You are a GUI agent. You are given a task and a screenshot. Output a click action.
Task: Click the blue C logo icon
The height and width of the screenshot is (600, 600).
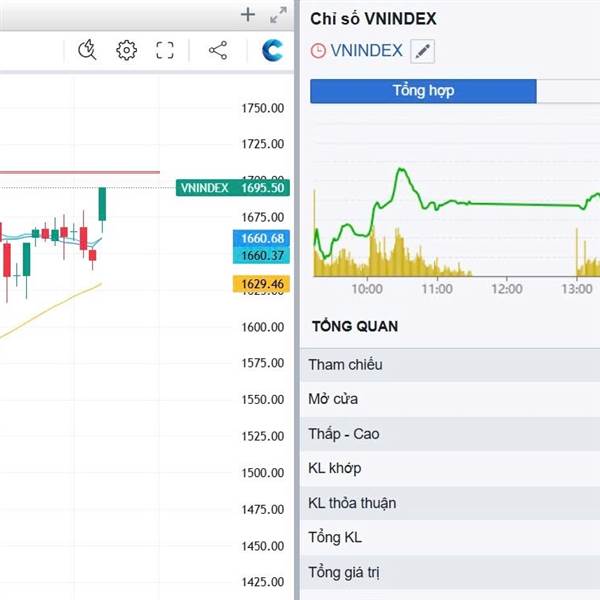click(272, 50)
